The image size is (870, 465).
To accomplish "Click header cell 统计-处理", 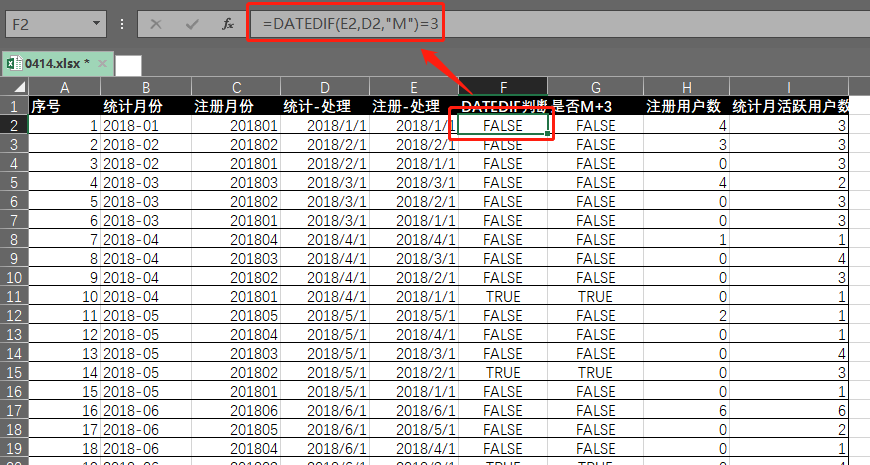I will (x=325, y=106).
